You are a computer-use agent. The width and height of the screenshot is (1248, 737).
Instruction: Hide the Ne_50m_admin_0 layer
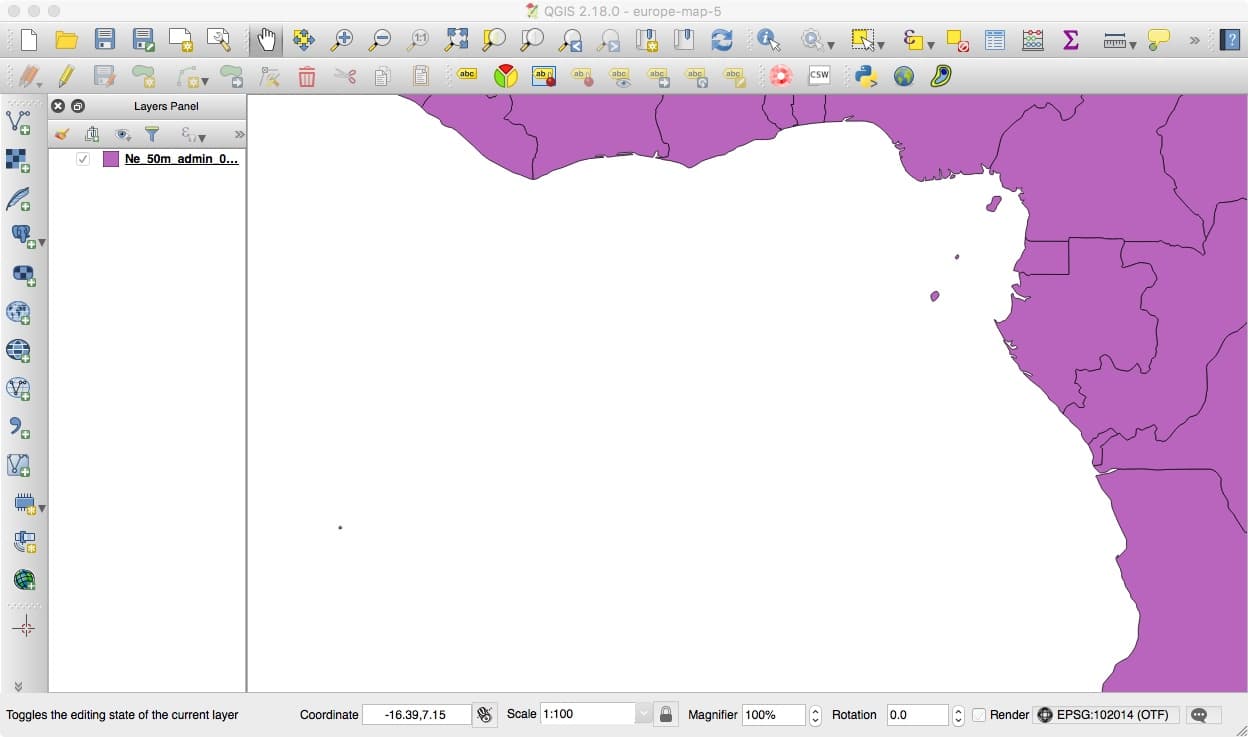tap(82, 158)
